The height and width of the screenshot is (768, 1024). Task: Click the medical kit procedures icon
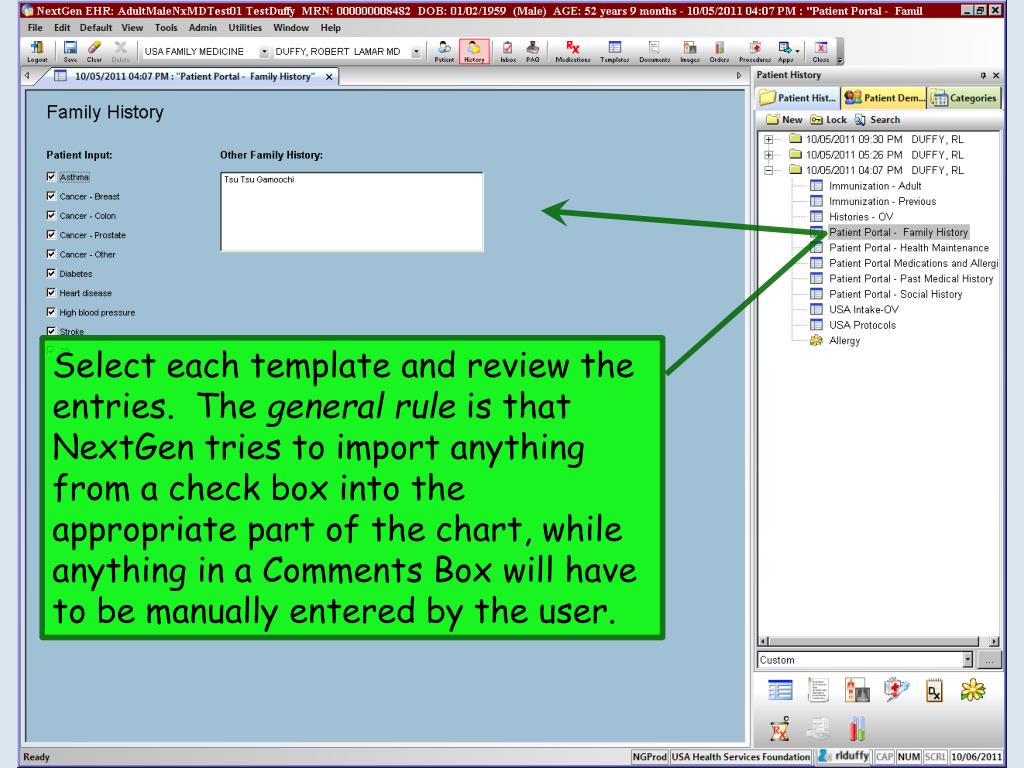point(896,690)
